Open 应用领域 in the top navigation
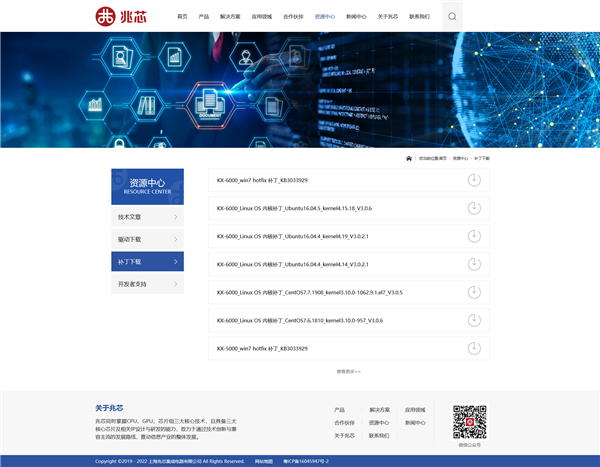This screenshot has width=600, height=467. (262, 16)
